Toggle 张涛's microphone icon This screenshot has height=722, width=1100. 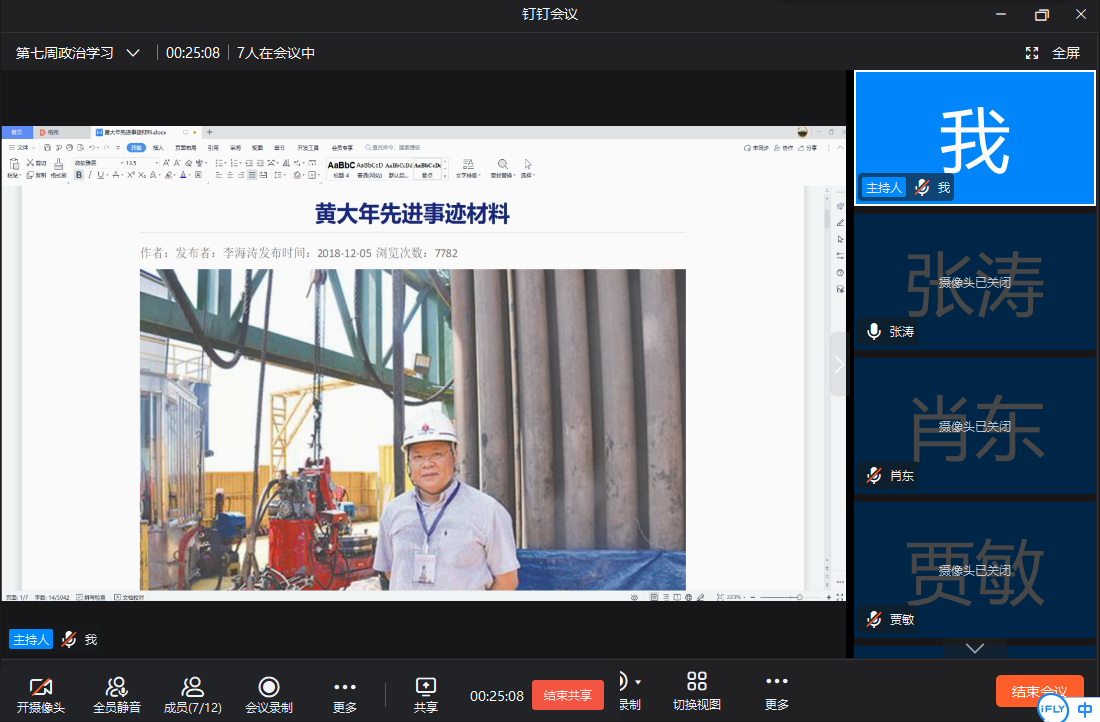pos(874,332)
